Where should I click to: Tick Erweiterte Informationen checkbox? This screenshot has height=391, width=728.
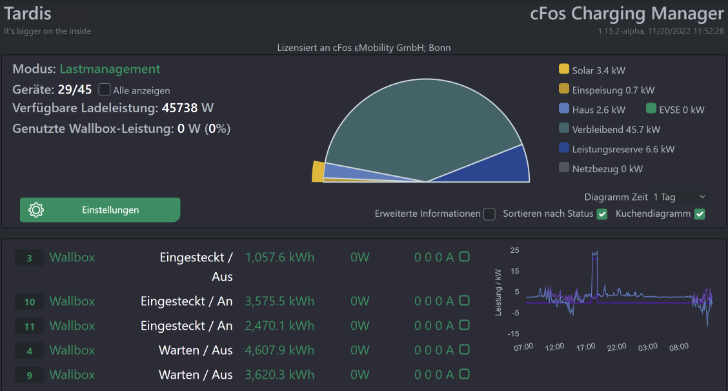coord(489,214)
